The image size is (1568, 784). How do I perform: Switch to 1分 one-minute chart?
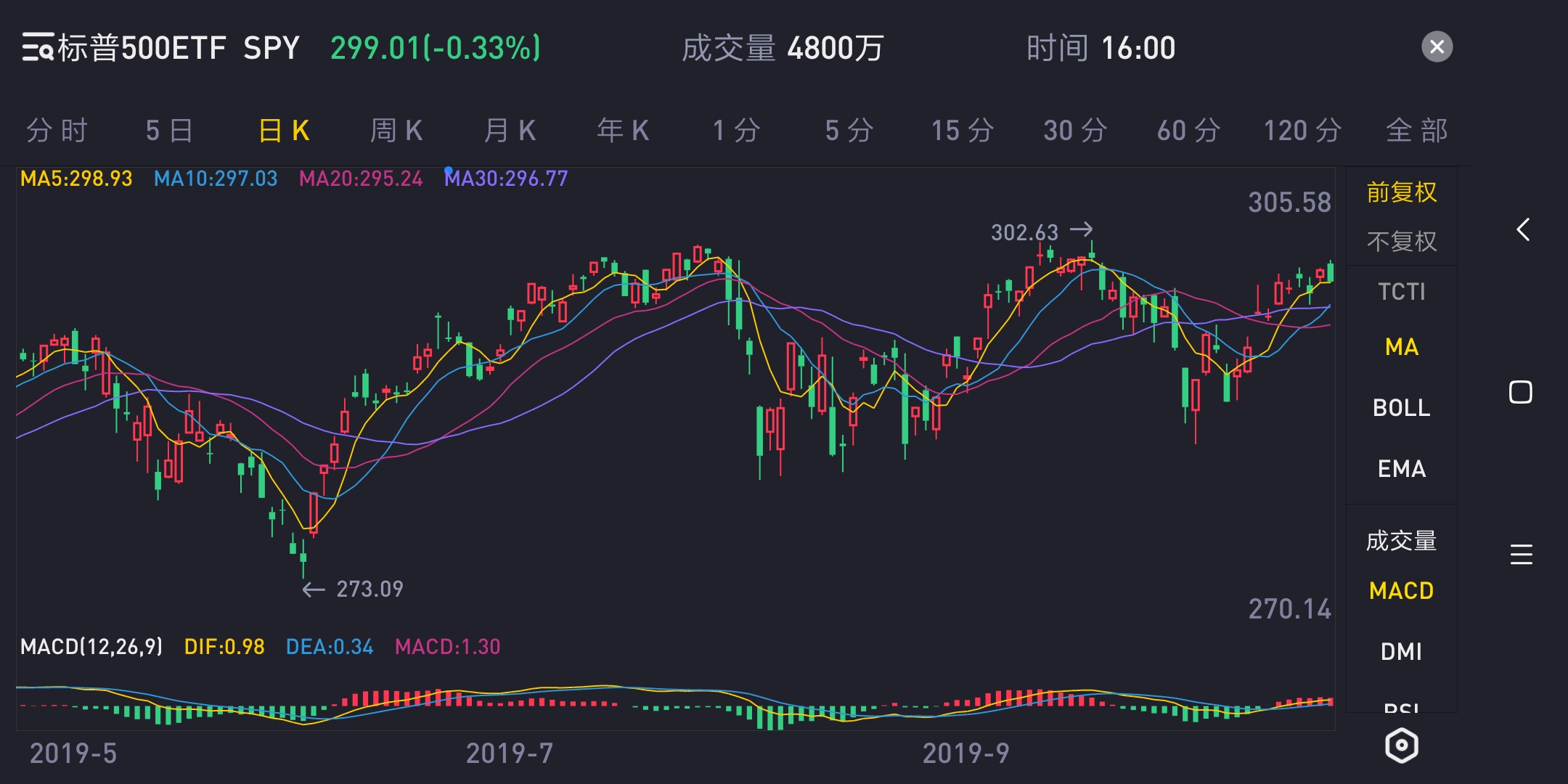pyautogui.click(x=736, y=131)
